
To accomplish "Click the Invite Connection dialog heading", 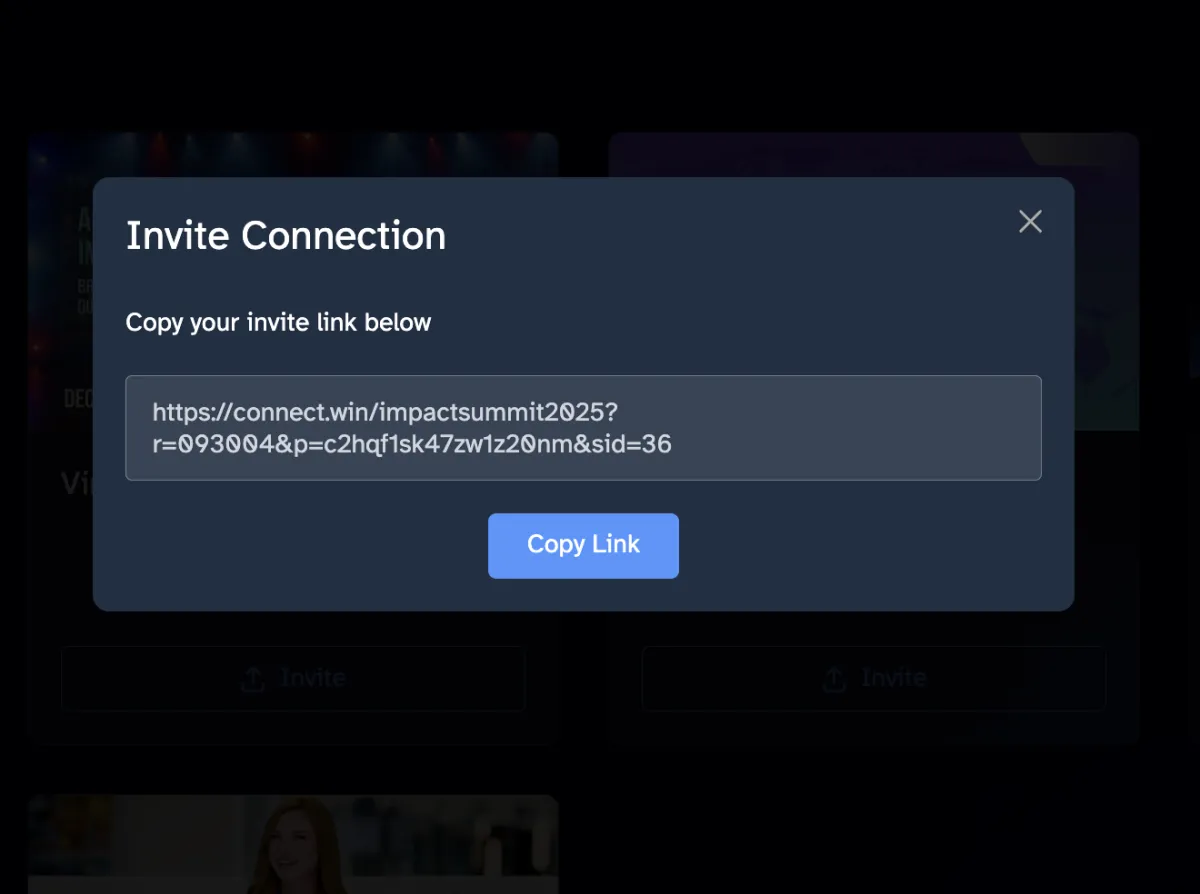I will [286, 236].
